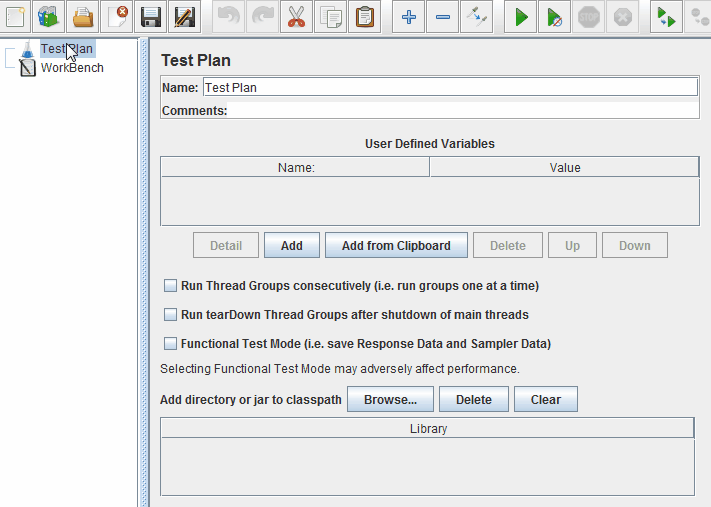The width and height of the screenshot is (711, 507).
Task: Collapse all nodes with minus icon
Action: [x=442, y=17]
